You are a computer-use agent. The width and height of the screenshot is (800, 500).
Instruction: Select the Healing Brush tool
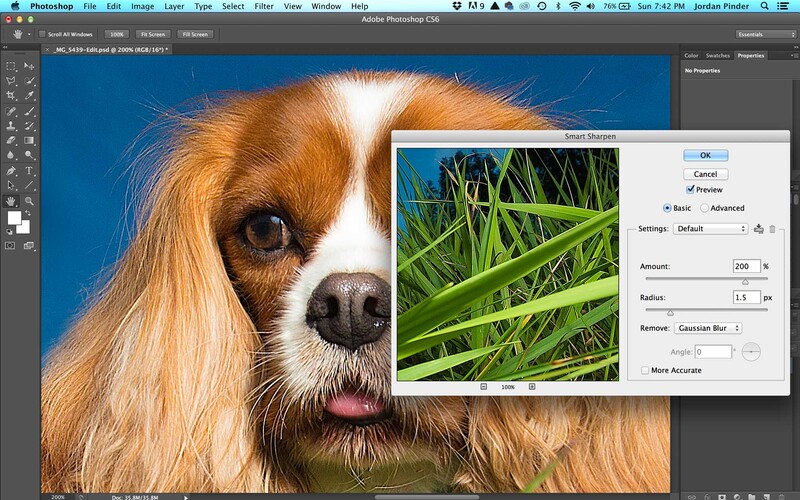[x=11, y=111]
